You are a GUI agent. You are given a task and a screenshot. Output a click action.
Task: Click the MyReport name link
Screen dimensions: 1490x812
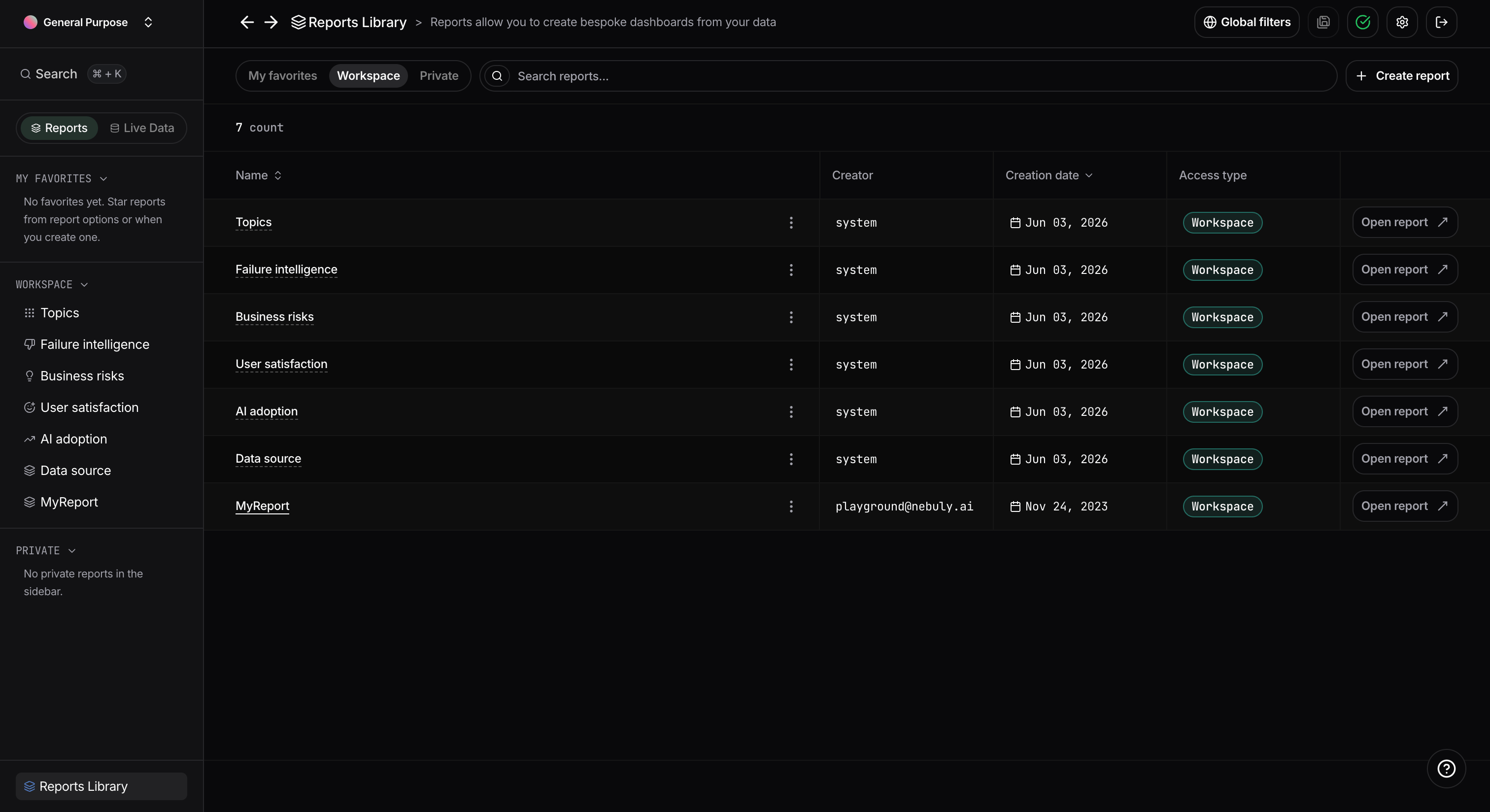(262, 507)
